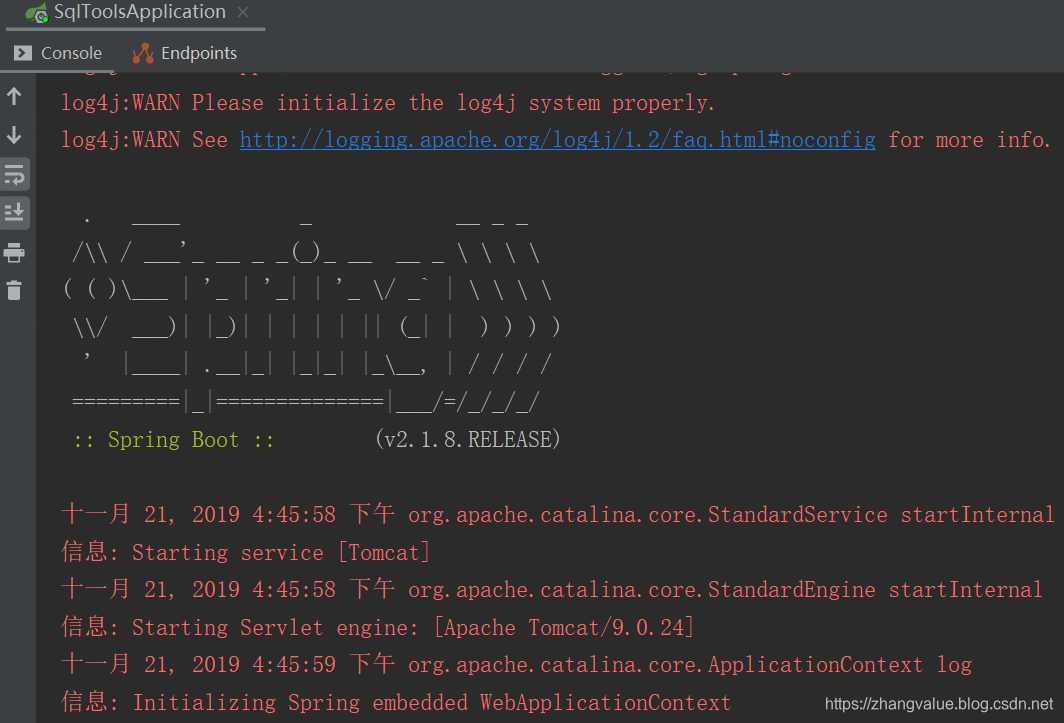Screen dimensions: 1064x723
Task: Click the StandardService startInternal log line
Action: (x=558, y=515)
